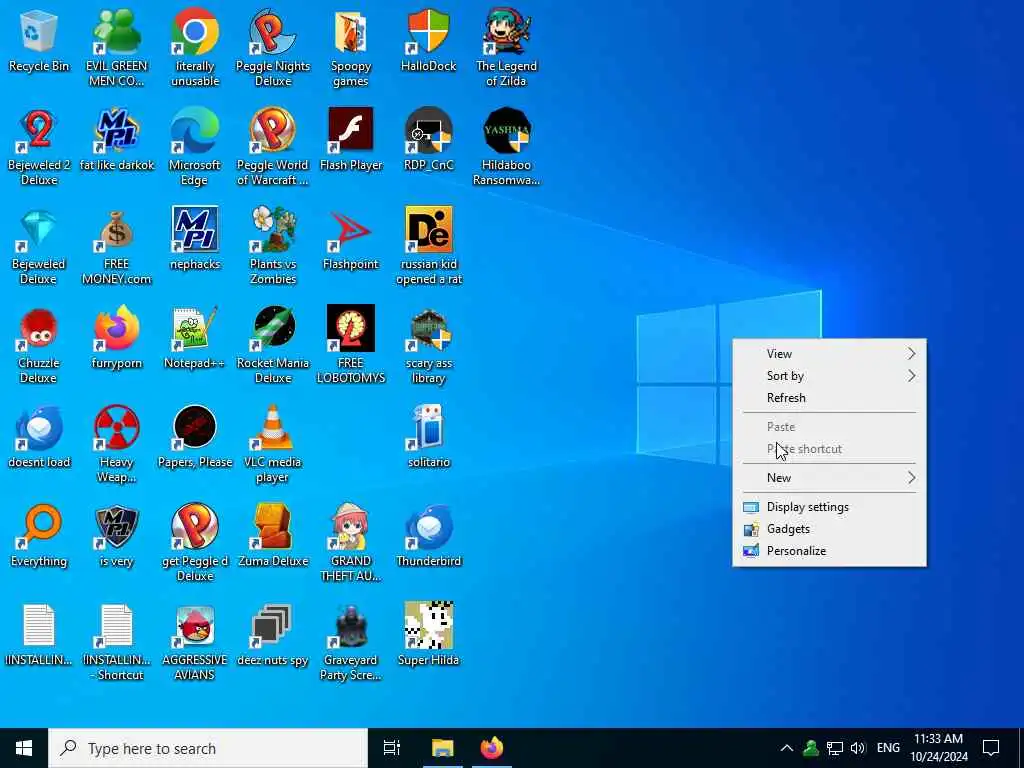The height and width of the screenshot is (768, 1024).
Task: Launch Zuma Deluxe desktop shortcut
Action: tap(273, 536)
